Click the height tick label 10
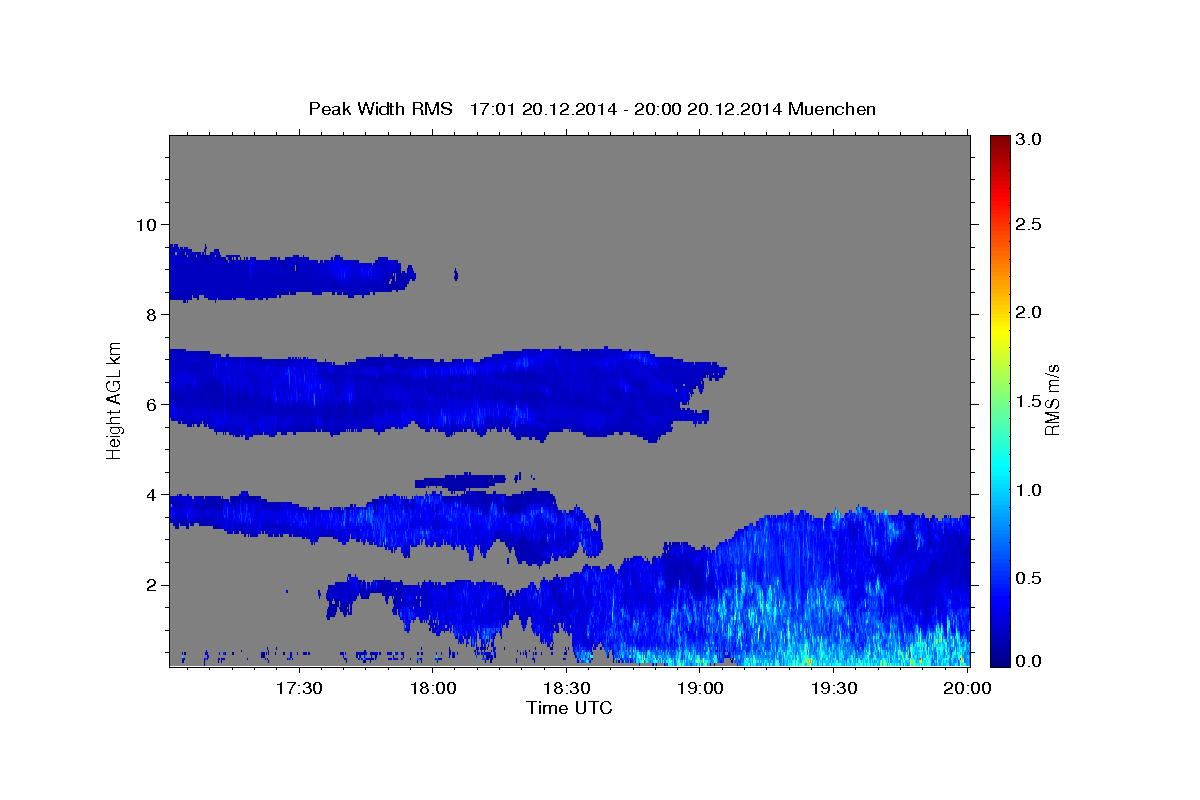 [x=145, y=224]
